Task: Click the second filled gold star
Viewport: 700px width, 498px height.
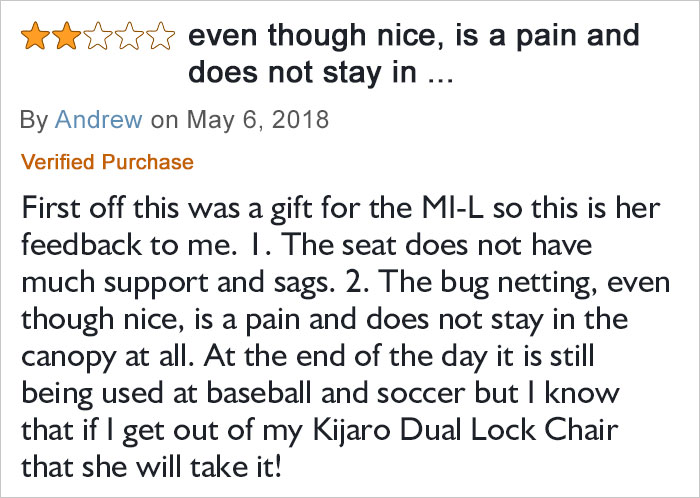Action: tap(67, 36)
